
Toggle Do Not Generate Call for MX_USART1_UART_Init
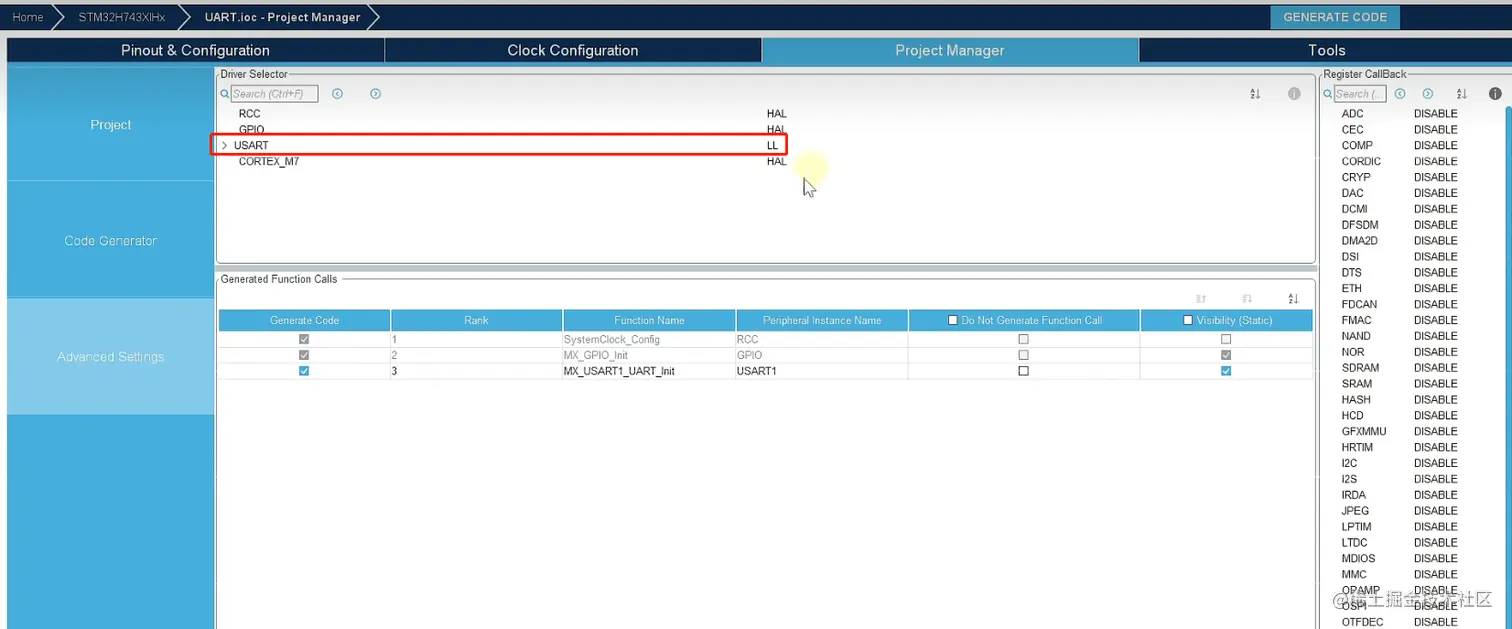coord(1023,371)
